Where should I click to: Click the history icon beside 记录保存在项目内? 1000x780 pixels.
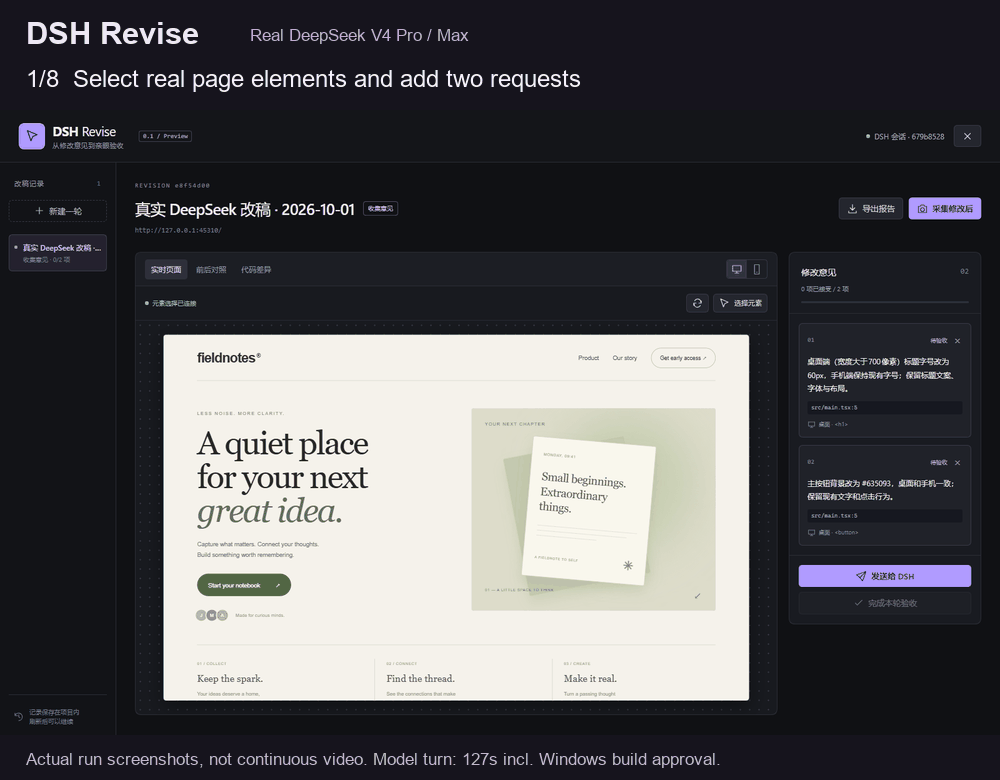tap(18, 716)
